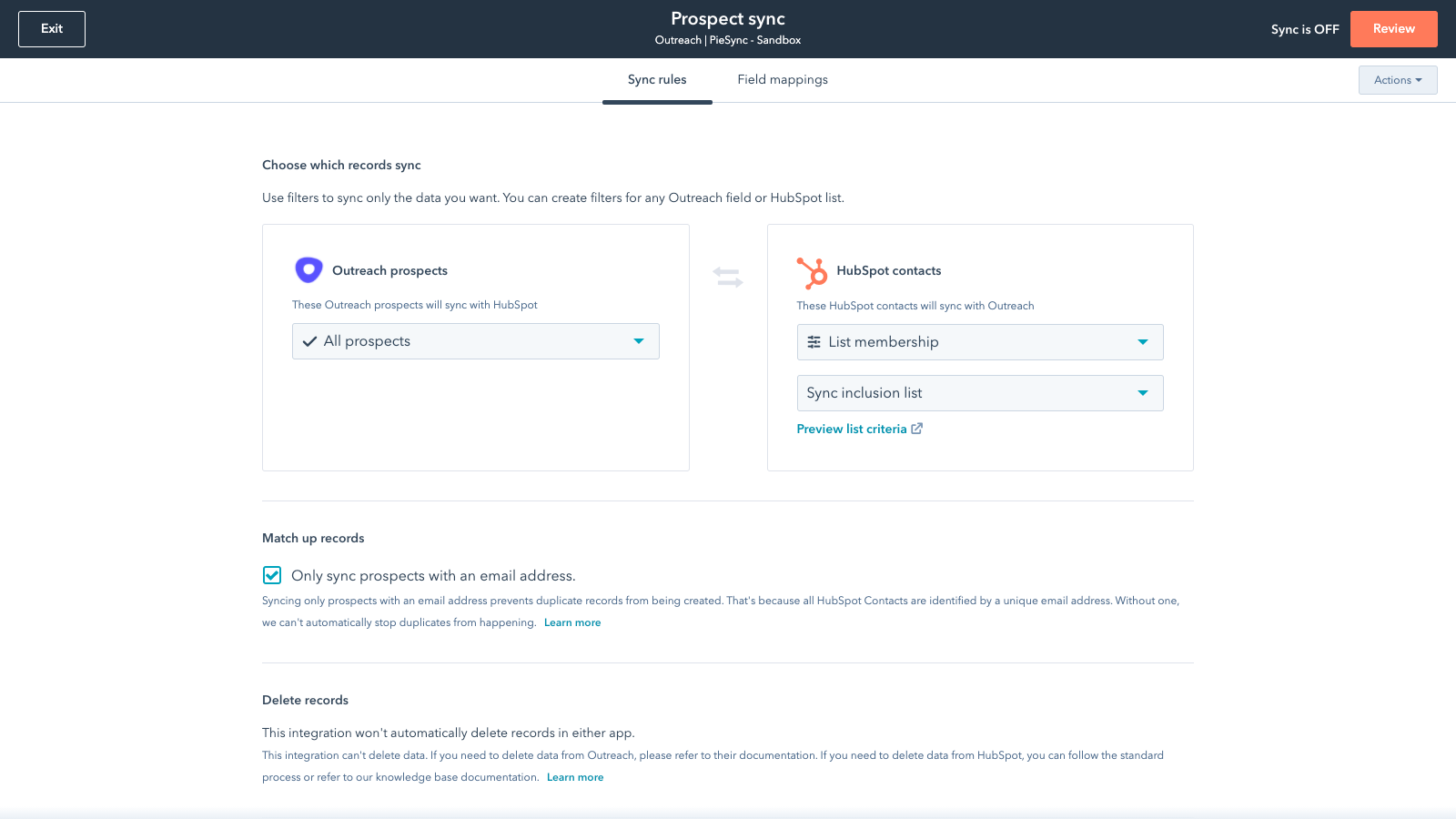Click the Outreach prospects logo icon
Screen dimensions: 1456x819
308,269
